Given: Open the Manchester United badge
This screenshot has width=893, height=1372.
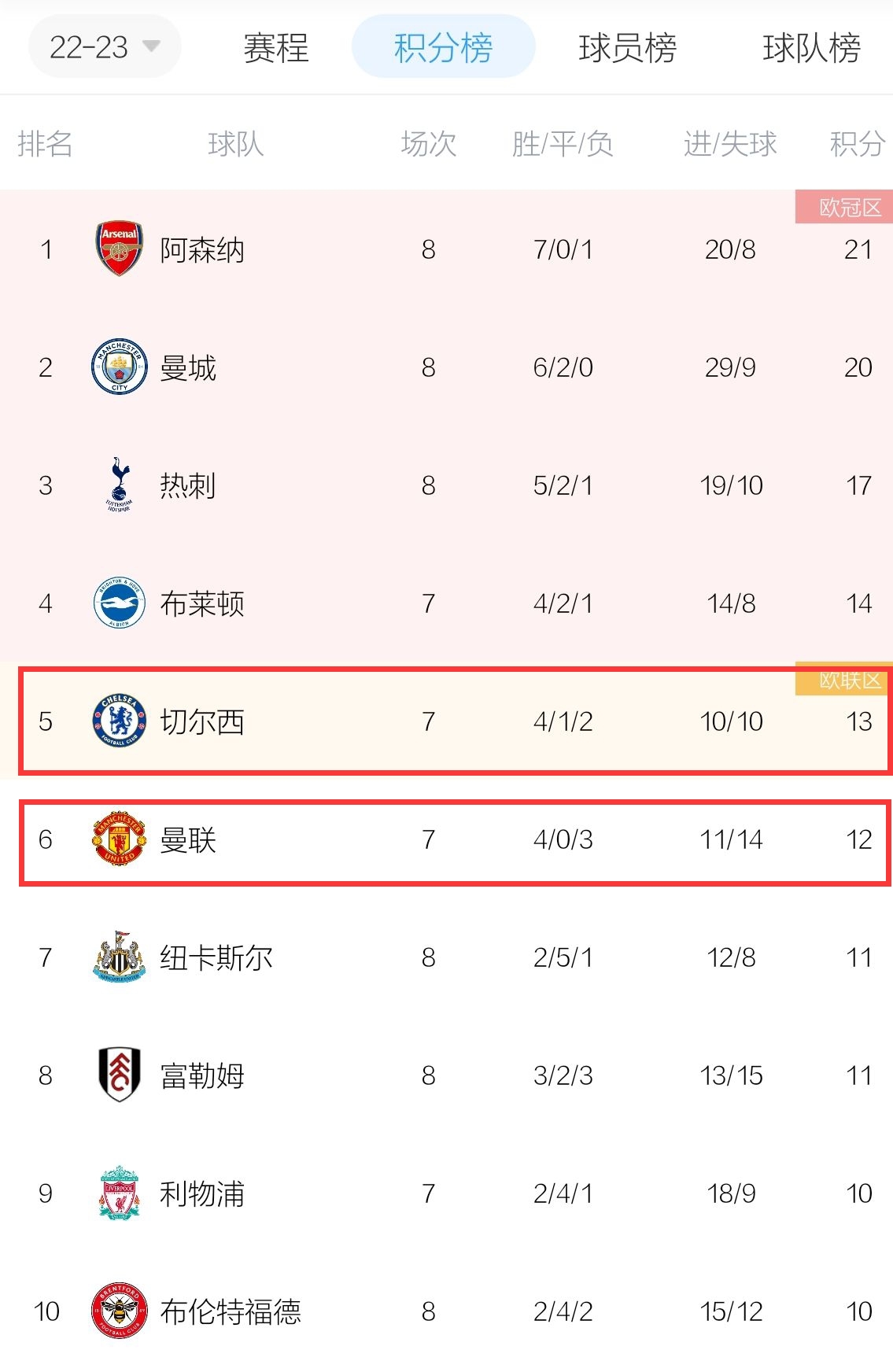Looking at the screenshot, I should coord(119,839).
